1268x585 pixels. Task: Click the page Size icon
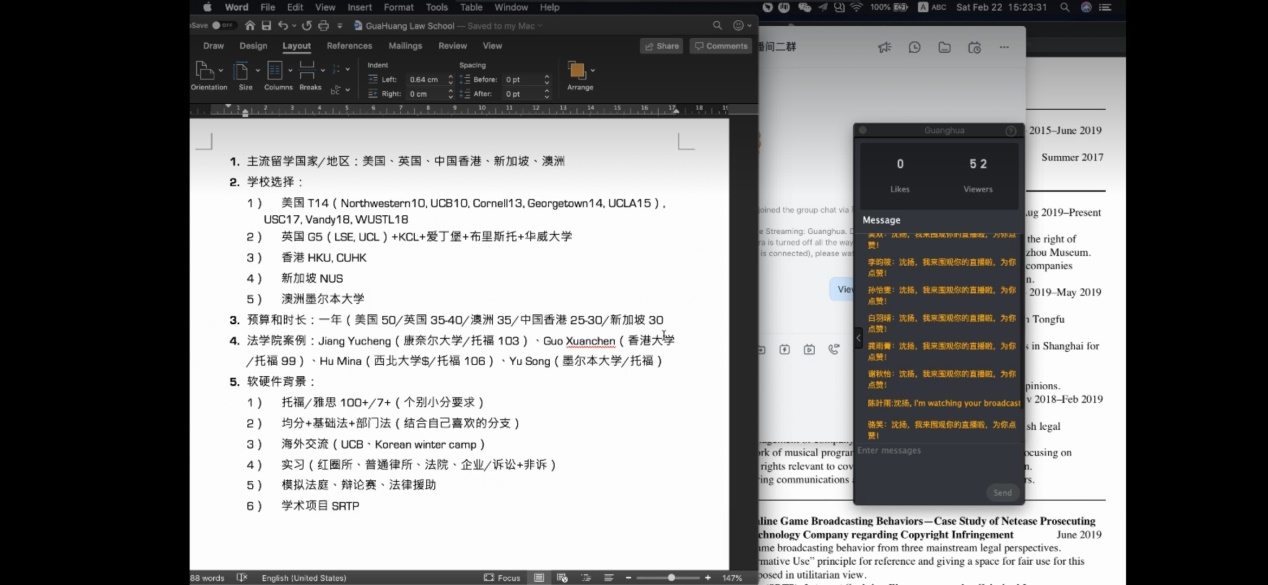coord(243,72)
